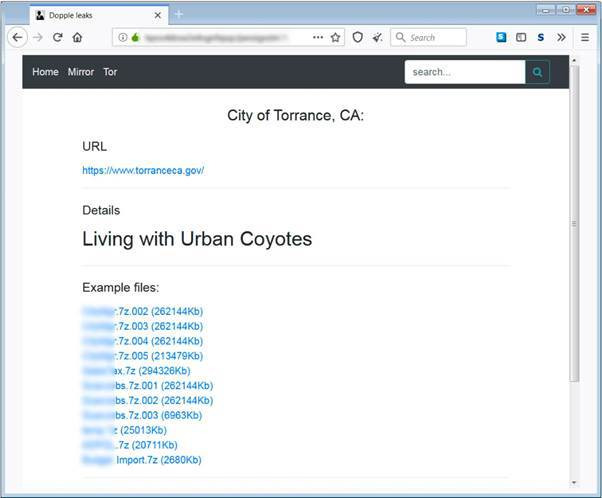Open the .7z.003 (262144Kb) file link

[x=143, y=326]
